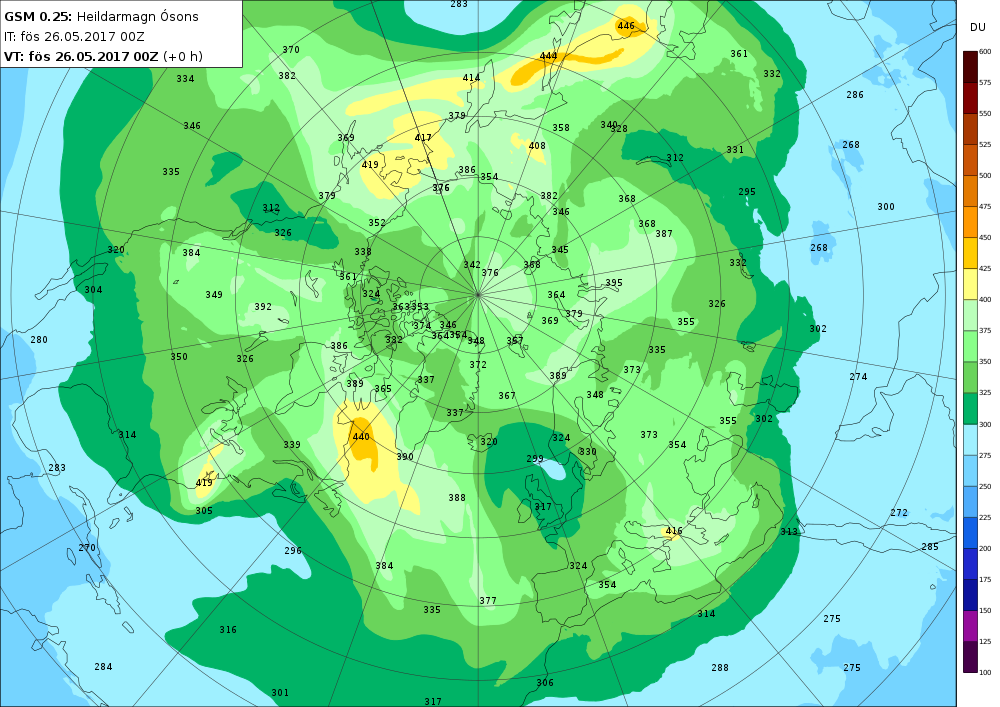
Task: Click the 377 value on the map
Action: (x=488, y=601)
